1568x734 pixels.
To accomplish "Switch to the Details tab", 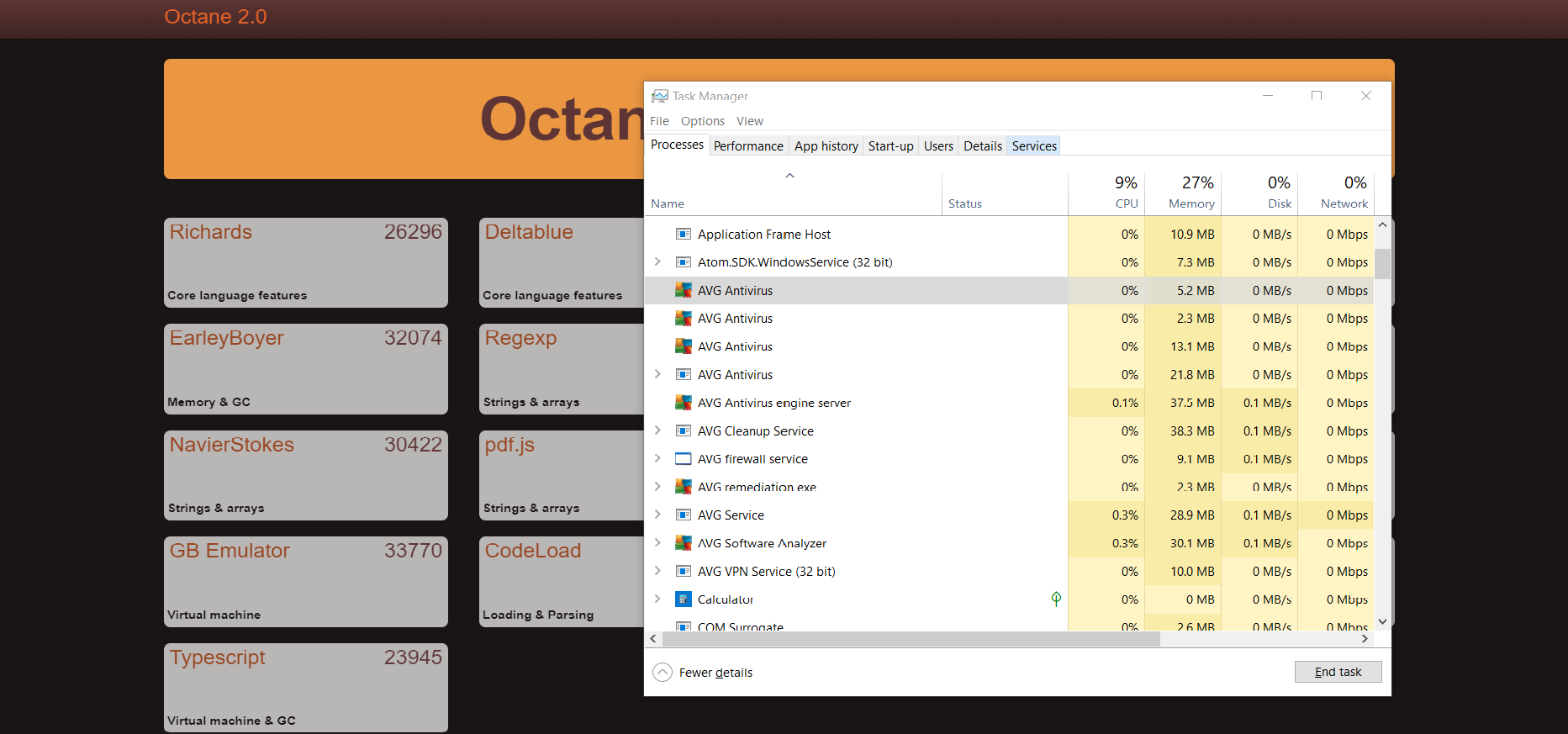I will point(983,146).
